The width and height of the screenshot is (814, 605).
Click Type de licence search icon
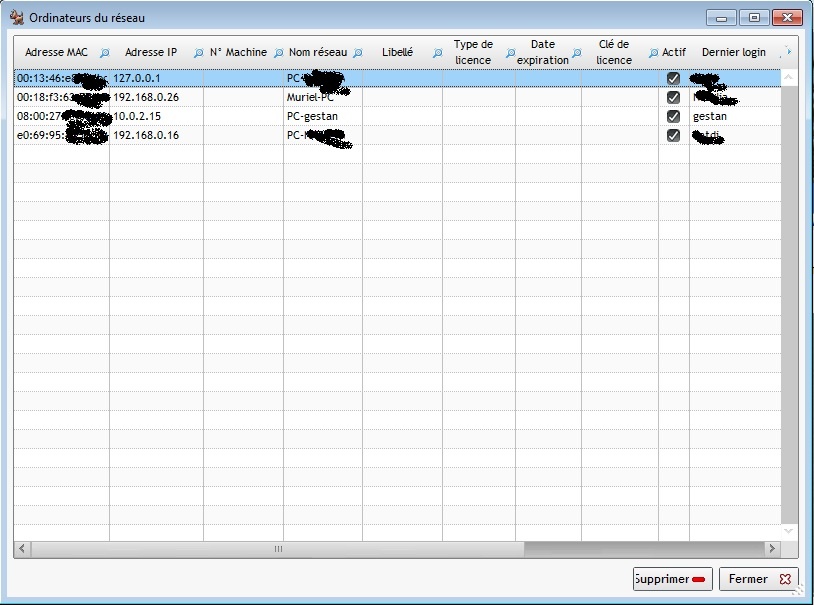[510, 53]
